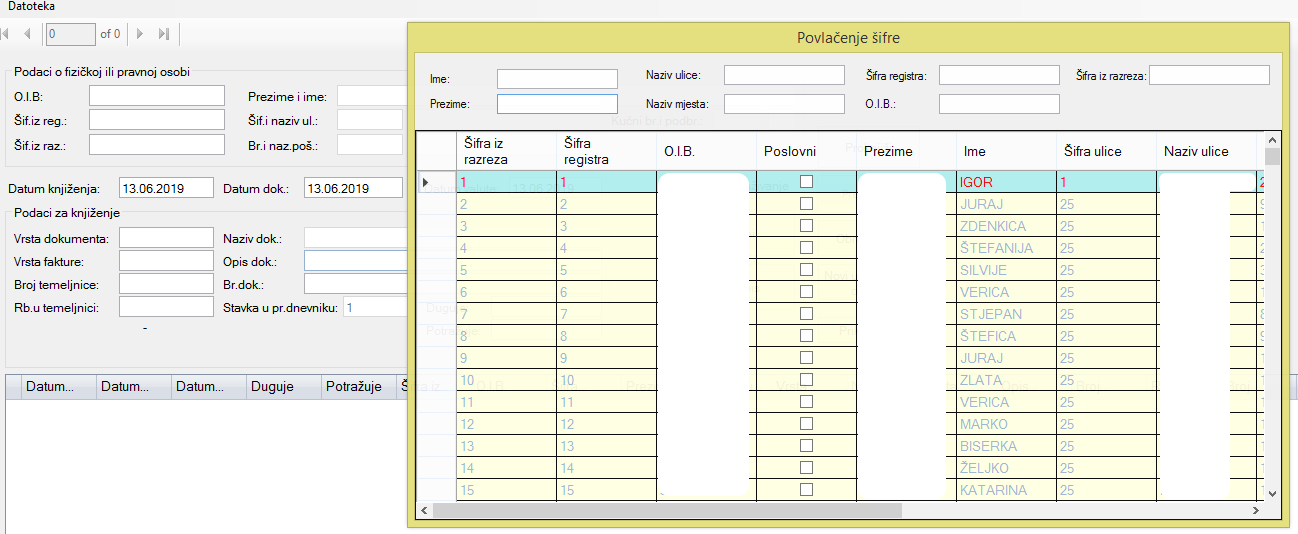Viewport: 1298px width, 534px height.
Task: Click the next record arrow
Action: pos(140,34)
